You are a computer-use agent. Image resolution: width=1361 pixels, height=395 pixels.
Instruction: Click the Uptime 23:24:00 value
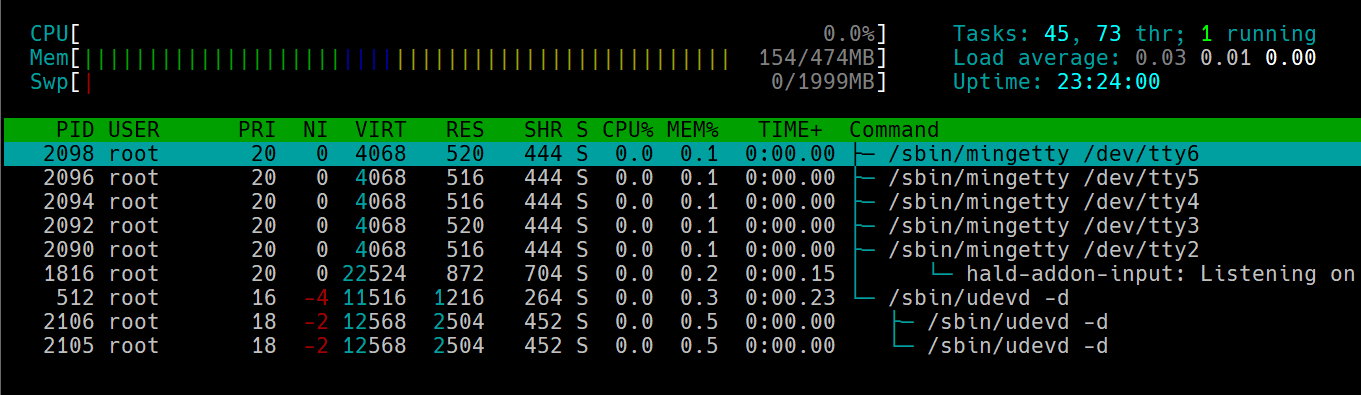[x=1109, y=82]
